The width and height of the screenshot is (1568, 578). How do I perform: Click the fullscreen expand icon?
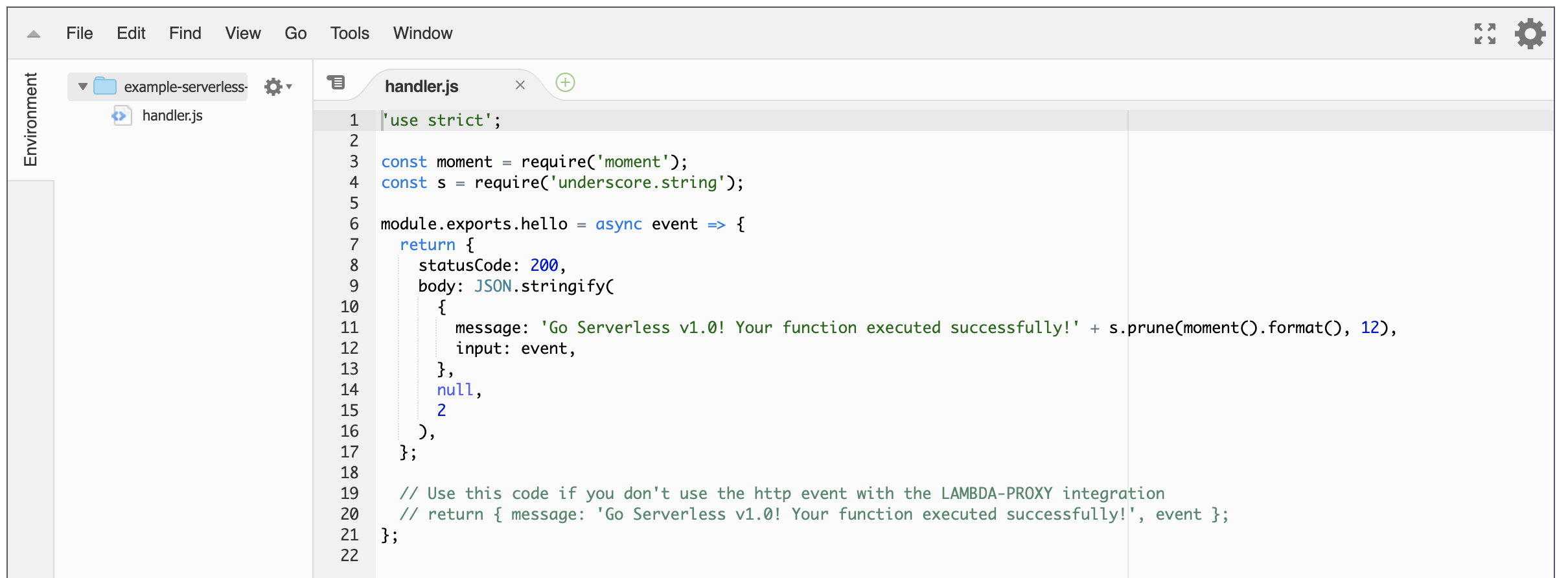click(x=1484, y=34)
